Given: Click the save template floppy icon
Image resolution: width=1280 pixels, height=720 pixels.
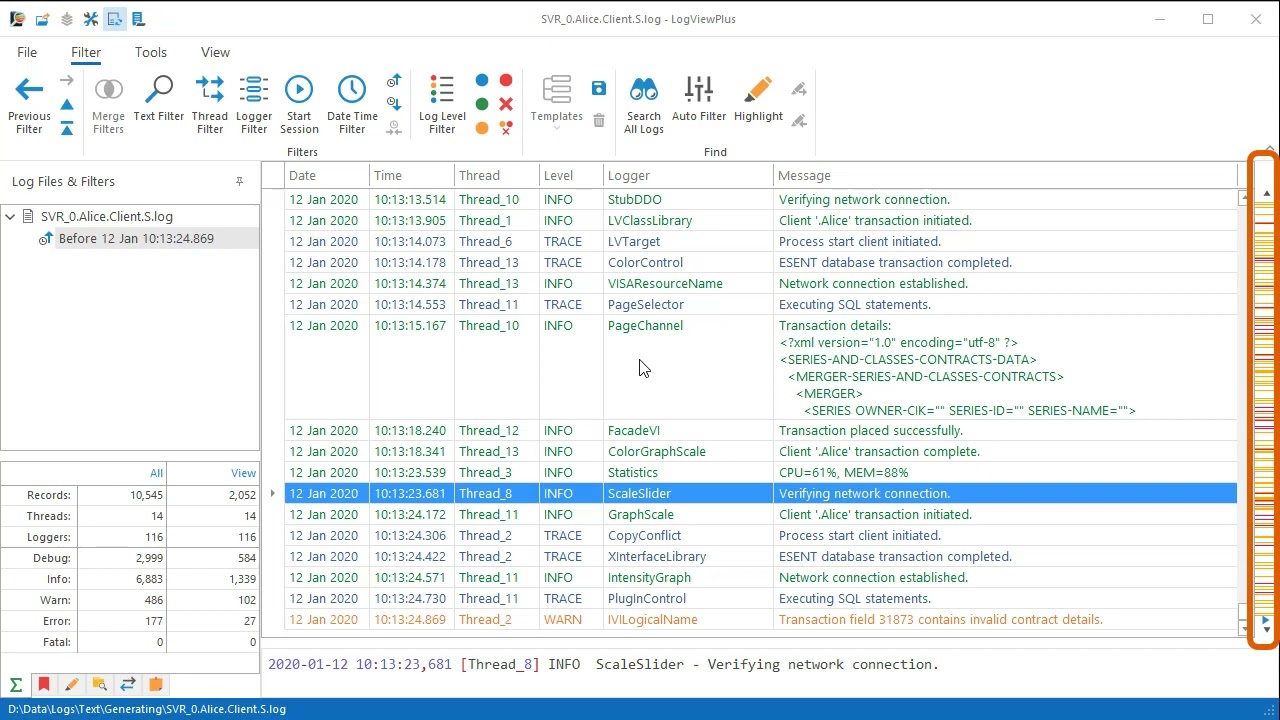Looking at the screenshot, I should coord(599,88).
